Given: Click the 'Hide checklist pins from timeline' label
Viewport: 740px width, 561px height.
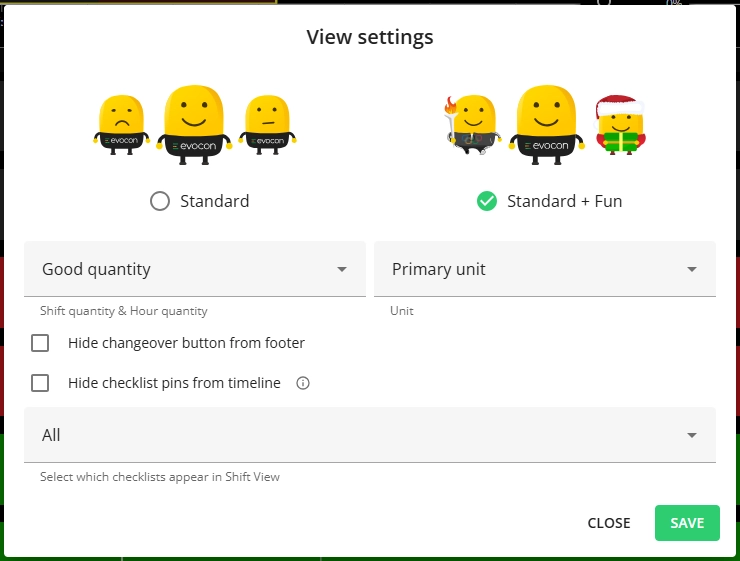Looking at the screenshot, I should click(174, 383).
